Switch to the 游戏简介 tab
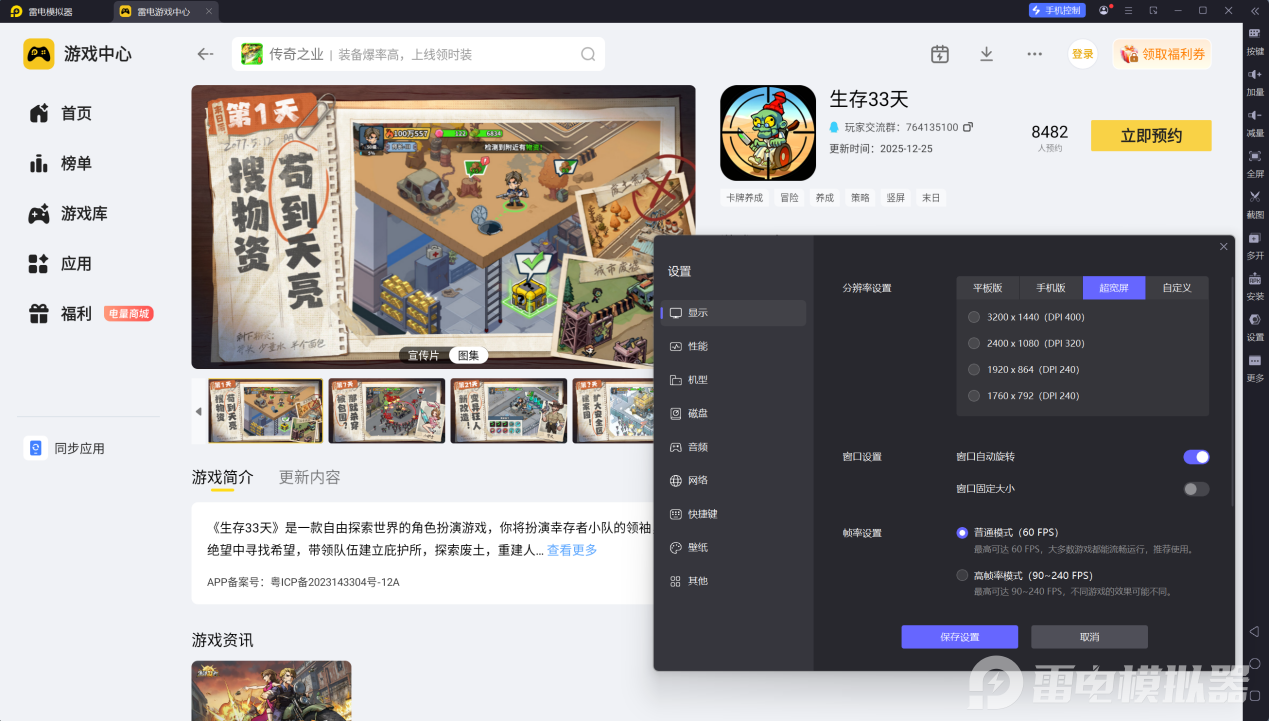 (222, 477)
